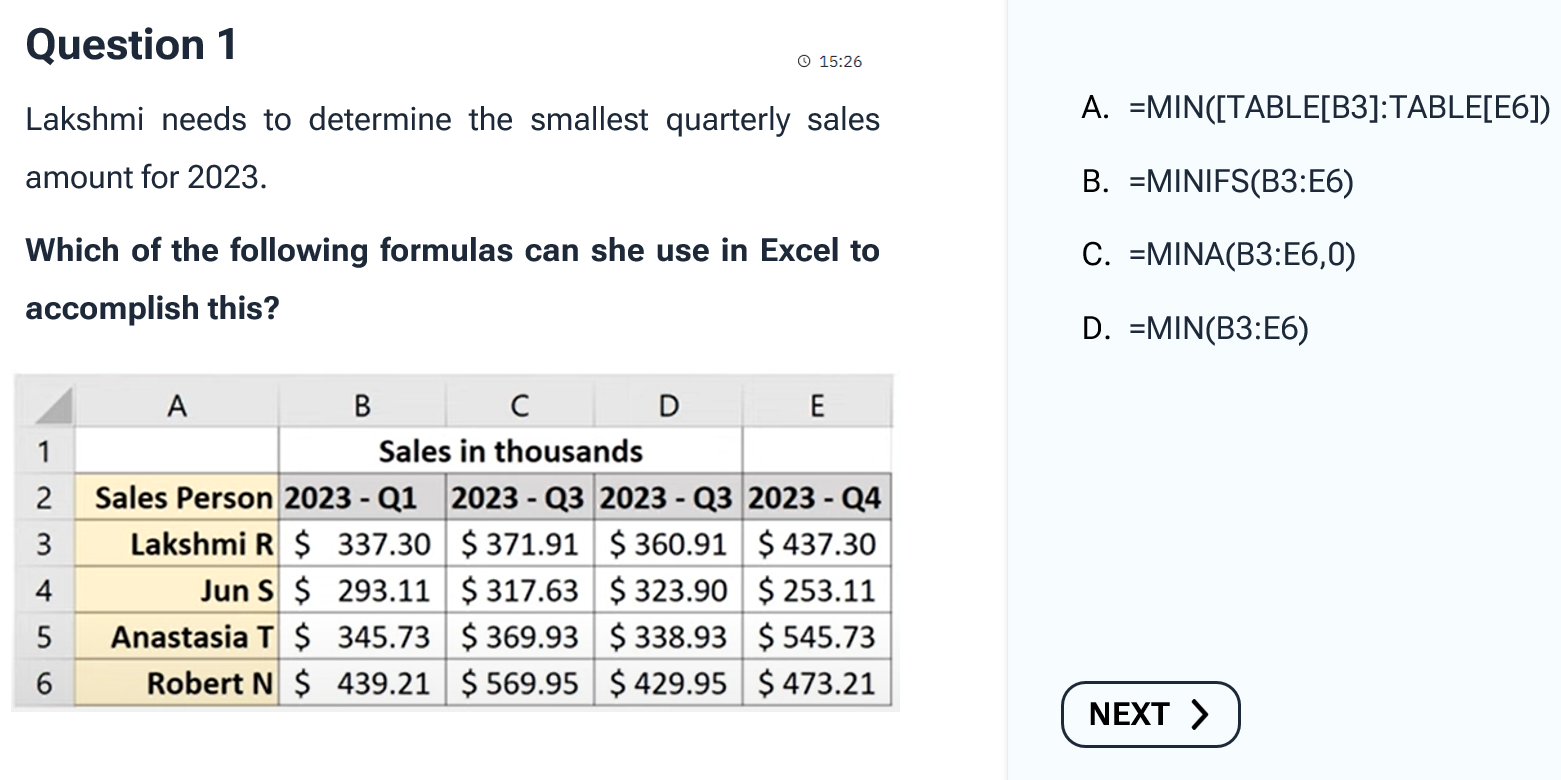1561x780 pixels.
Task: Click the 2023 - Q4 header cell
Action: tap(816, 497)
